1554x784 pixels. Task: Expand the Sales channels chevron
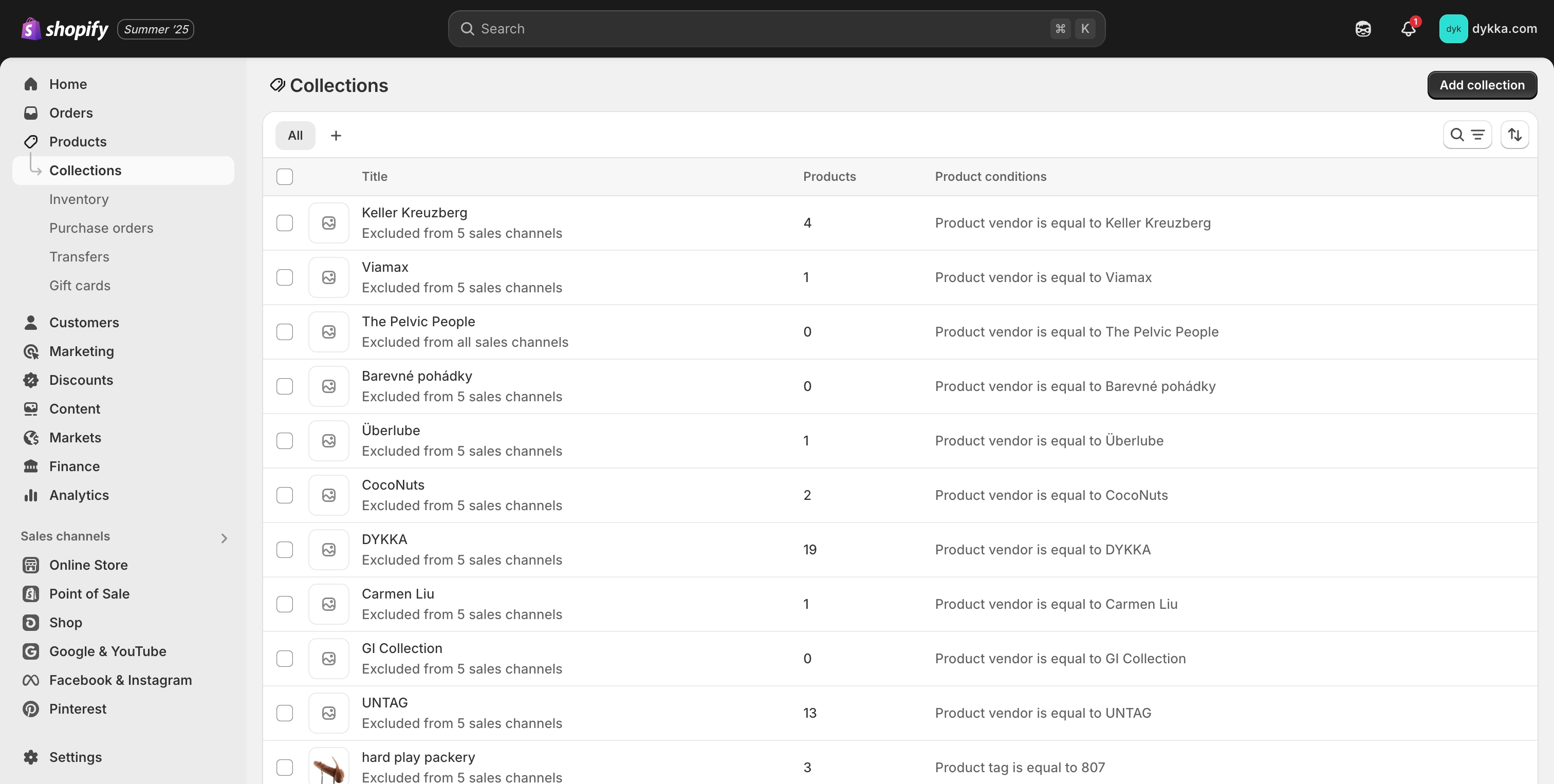click(x=224, y=538)
